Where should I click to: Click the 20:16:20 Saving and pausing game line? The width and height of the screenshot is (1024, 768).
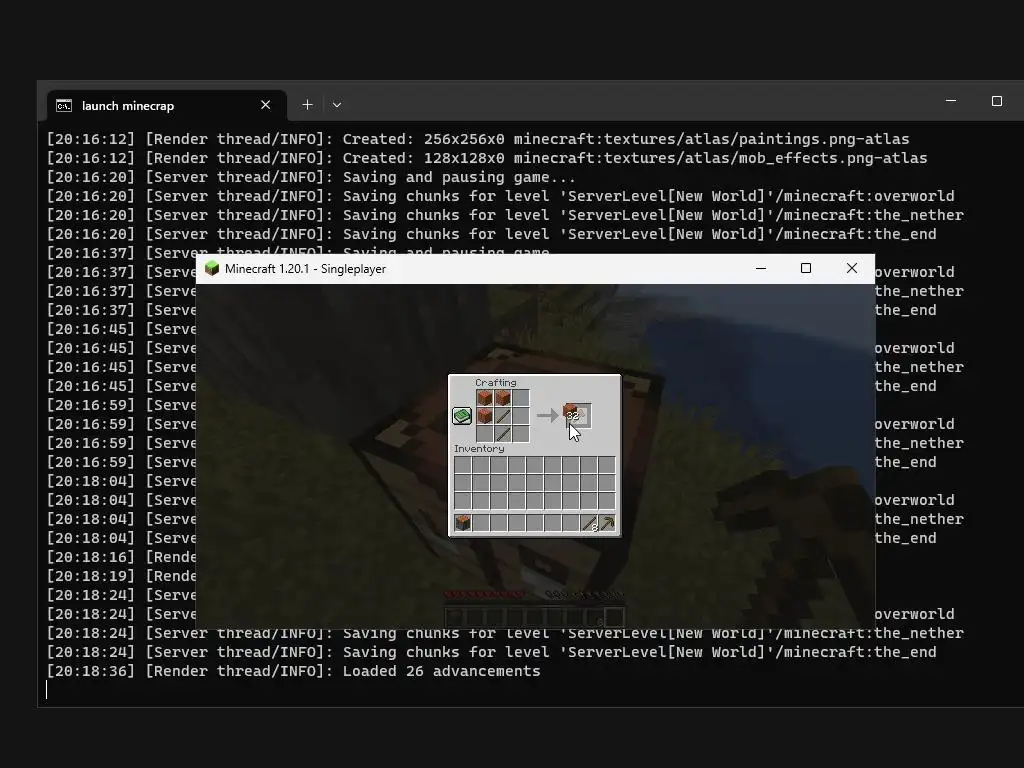(311, 177)
